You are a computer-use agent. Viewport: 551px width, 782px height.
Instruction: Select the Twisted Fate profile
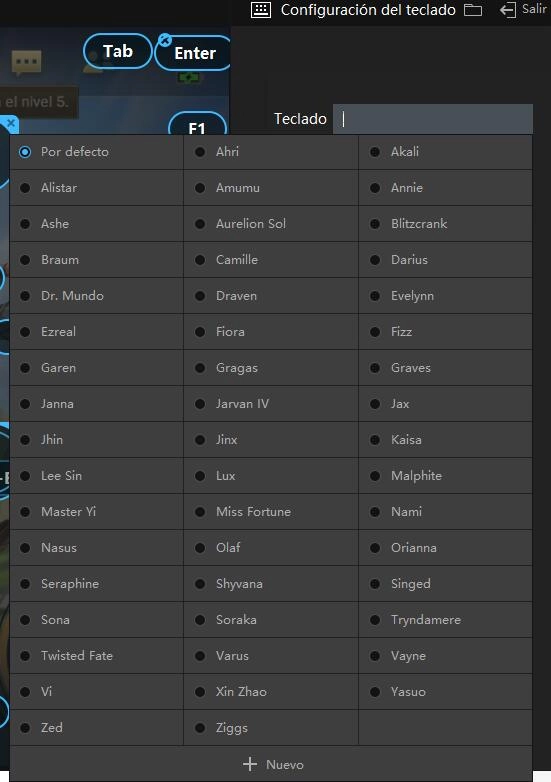point(97,655)
